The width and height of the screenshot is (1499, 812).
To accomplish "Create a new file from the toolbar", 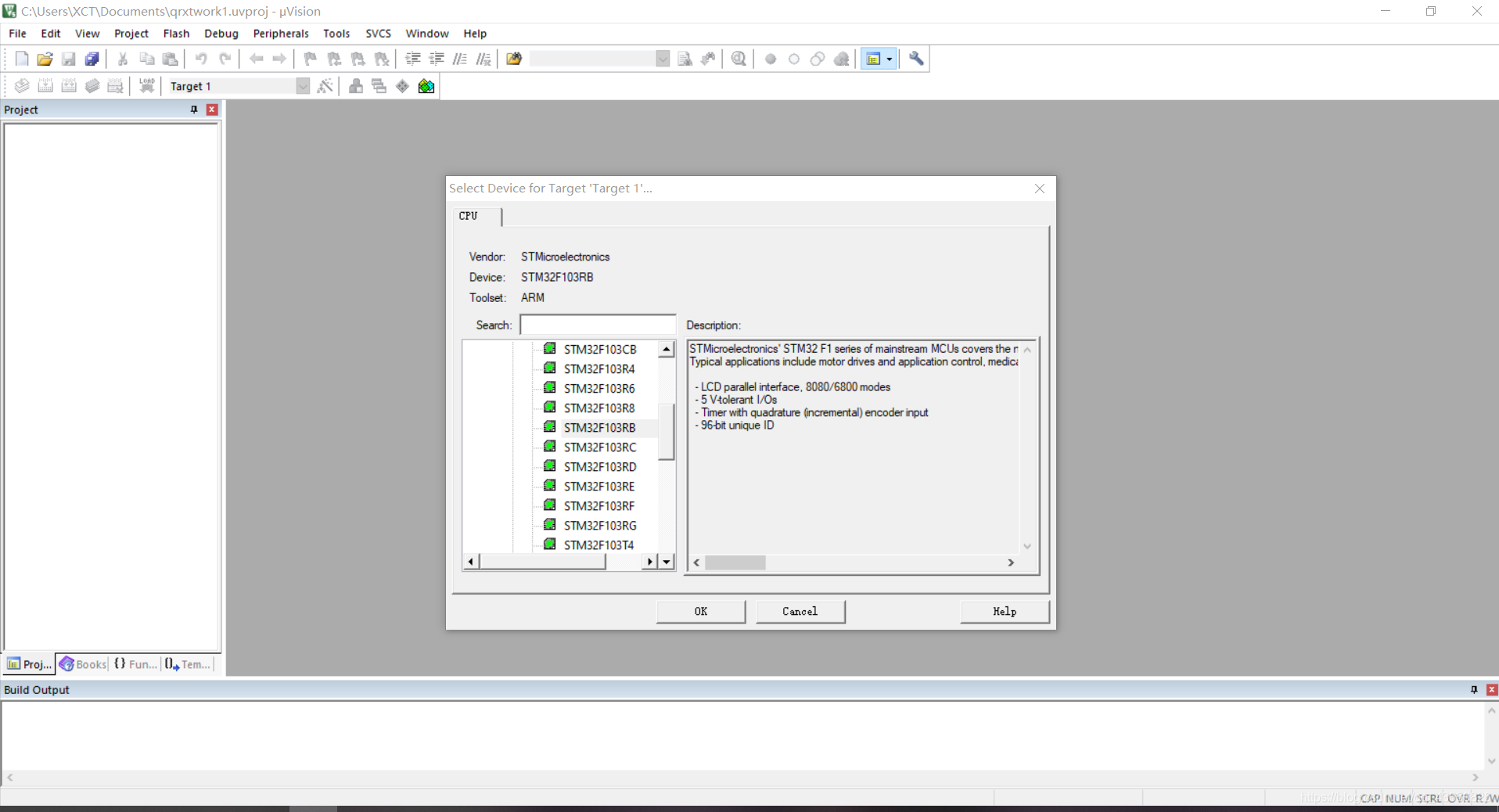I will pyautogui.click(x=22, y=59).
